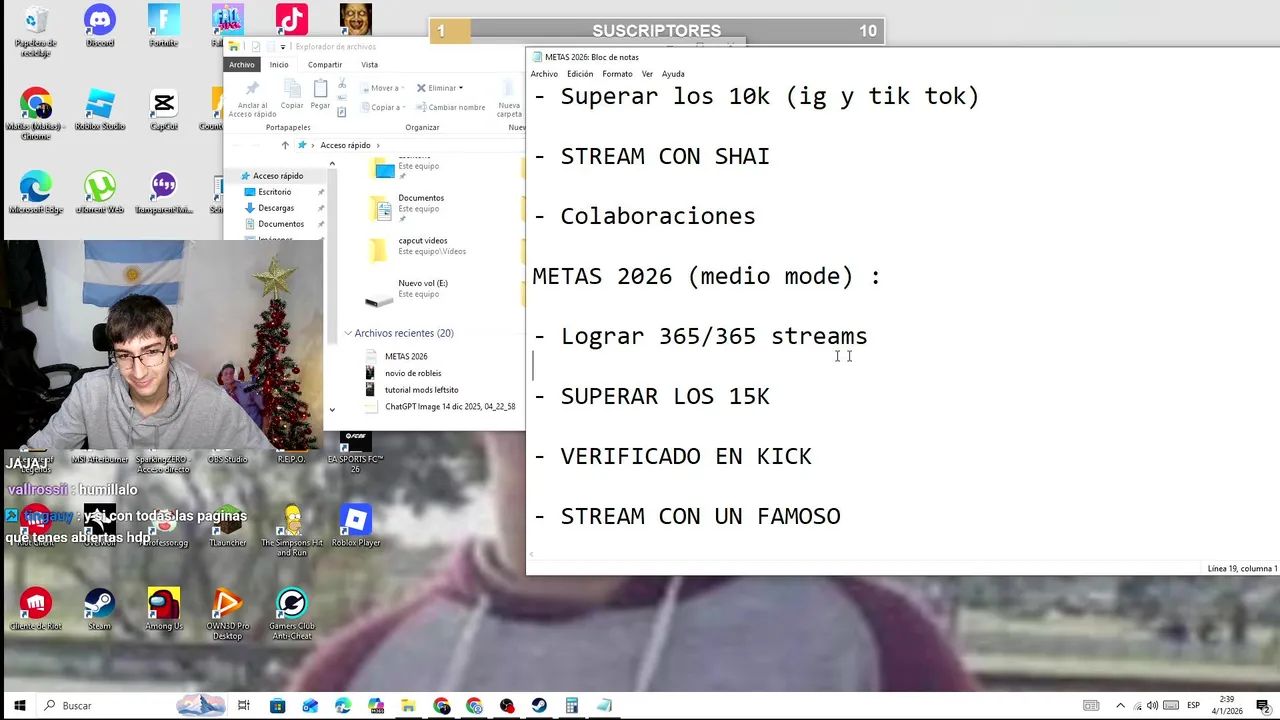Open the Archivo tab in File Explorer
The height and width of the screenshot is (720, 1280).
pyautogui.click(x=242, y=64)
